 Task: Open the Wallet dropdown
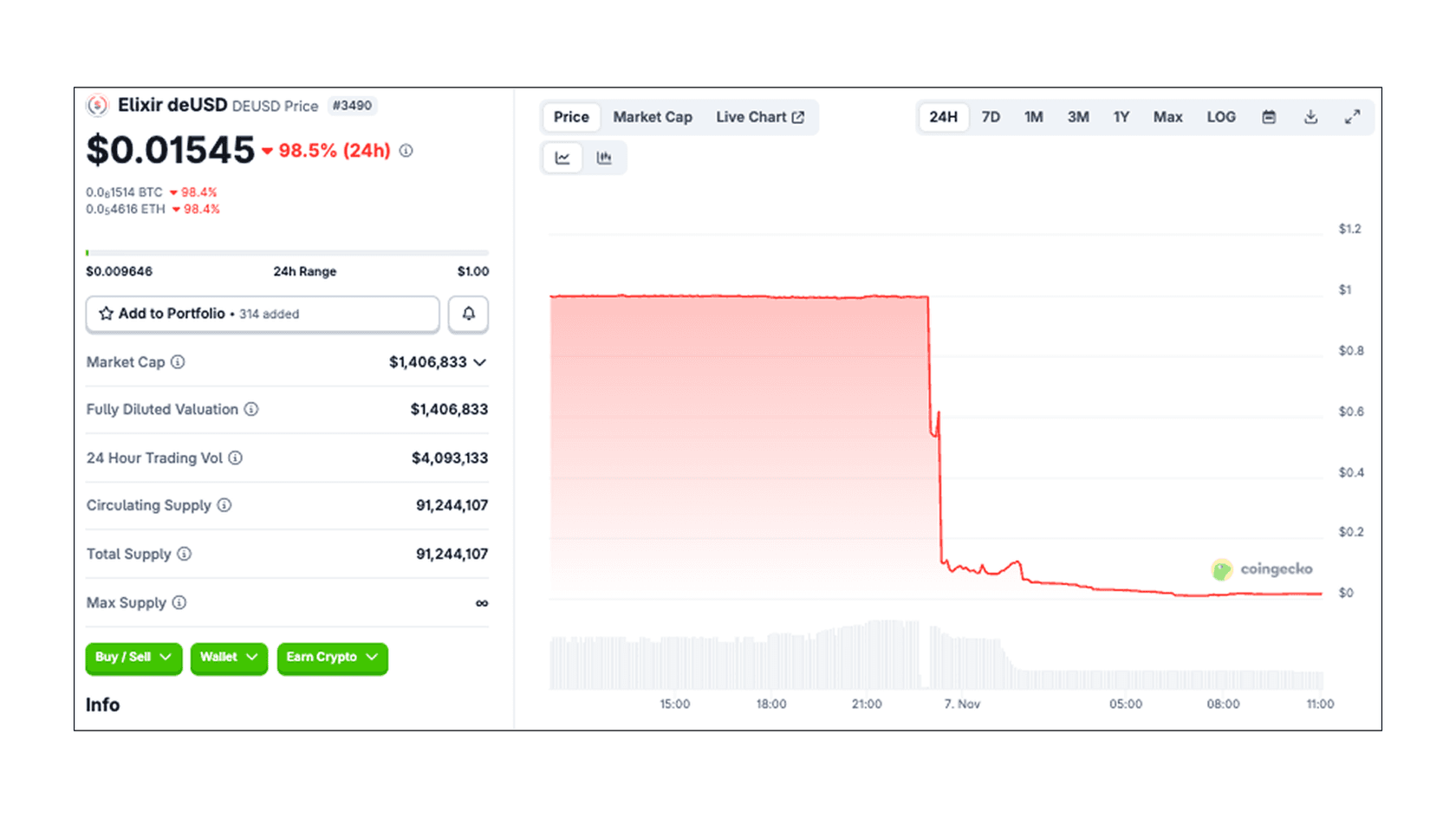pyautogui.click(x=228, y=658)
